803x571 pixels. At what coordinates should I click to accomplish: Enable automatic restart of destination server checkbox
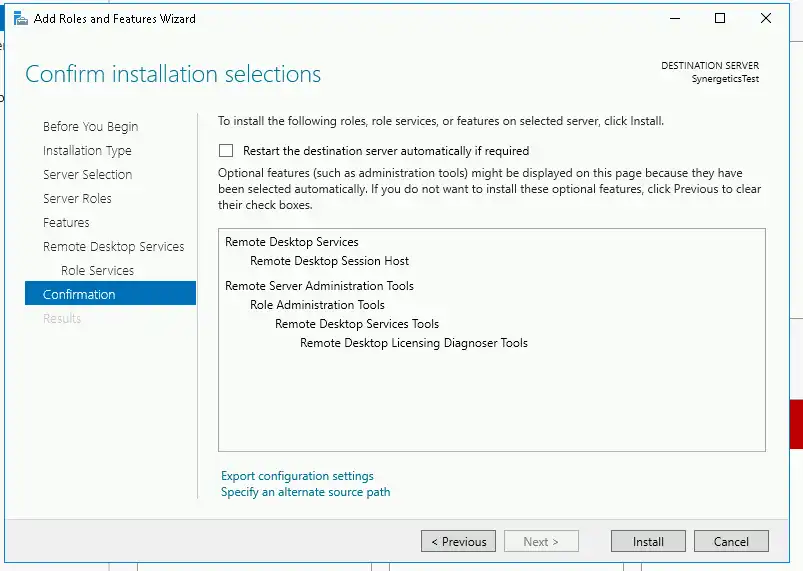pyautogui.click(x=226, y=151)
